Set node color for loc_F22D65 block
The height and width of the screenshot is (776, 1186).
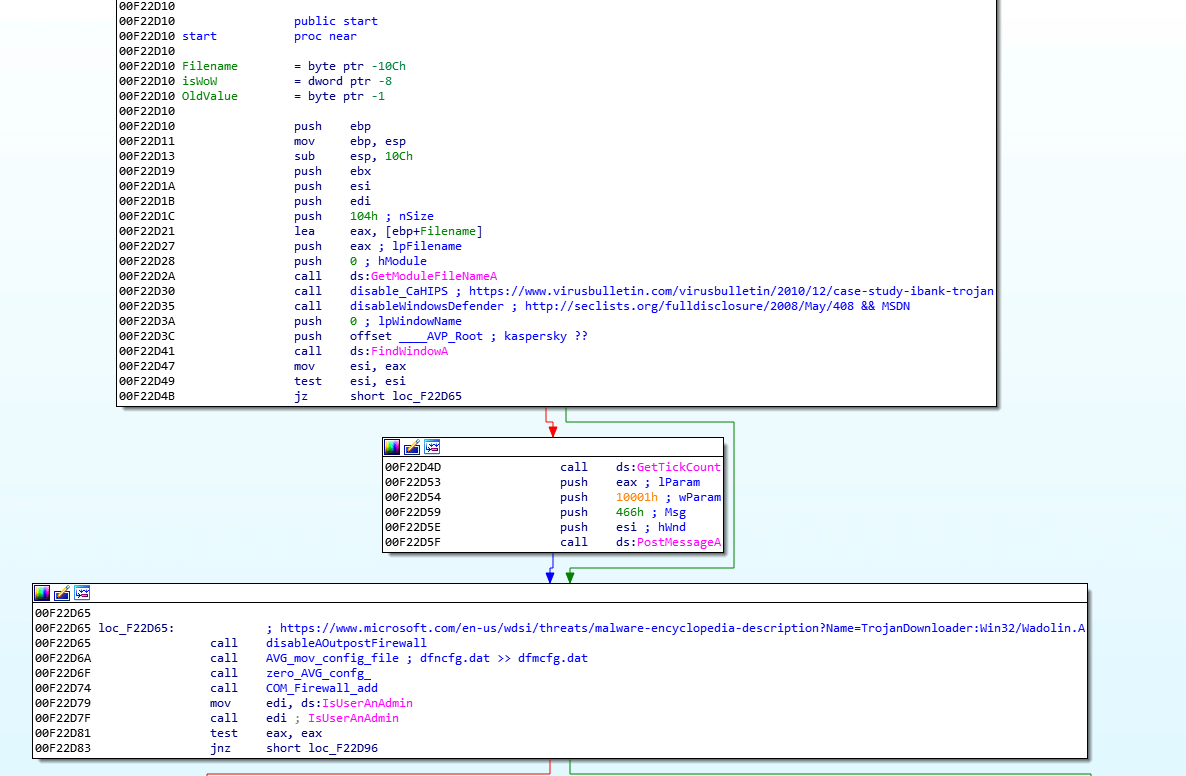pyautogui.click(x=42, y=593)
